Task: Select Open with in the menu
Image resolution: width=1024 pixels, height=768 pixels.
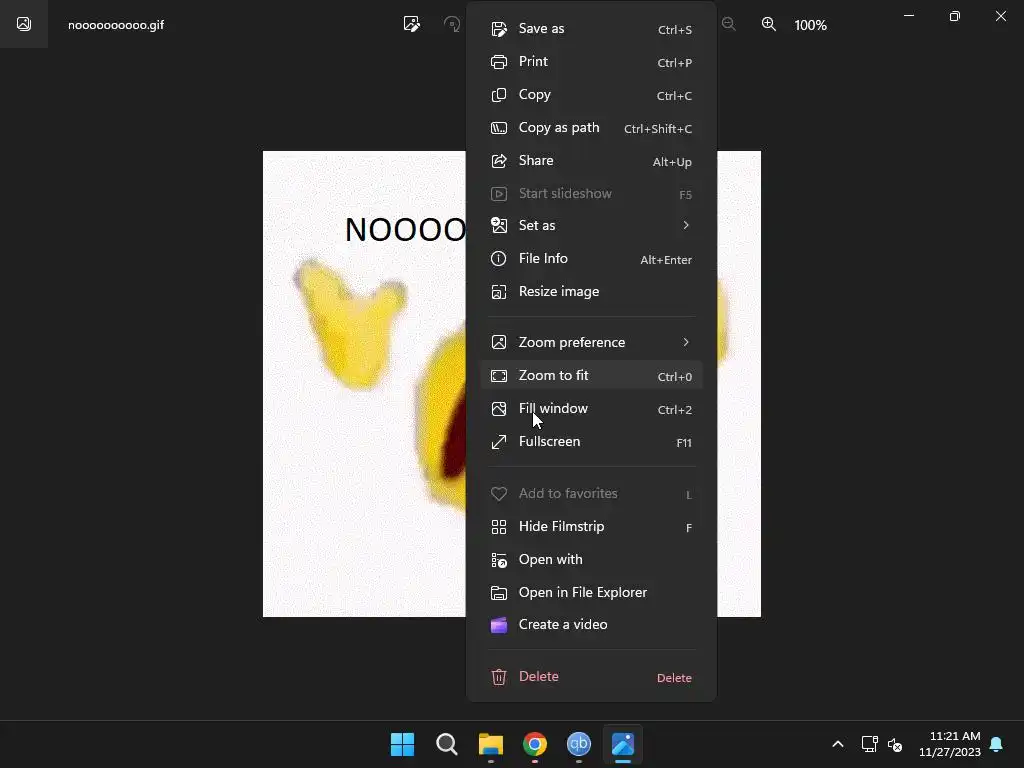Action: (x=591, y=560)
